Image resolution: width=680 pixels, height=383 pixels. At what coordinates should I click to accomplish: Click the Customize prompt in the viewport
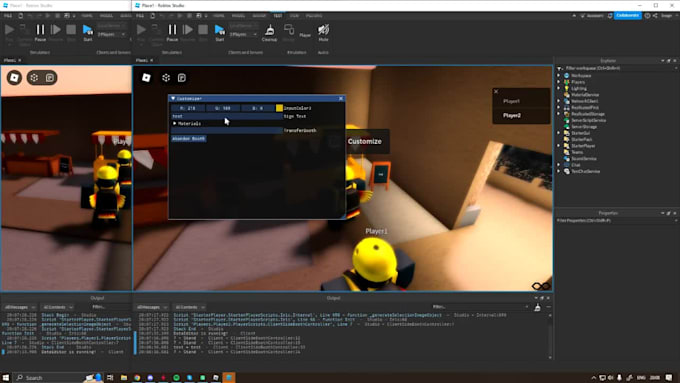(364, 141)
